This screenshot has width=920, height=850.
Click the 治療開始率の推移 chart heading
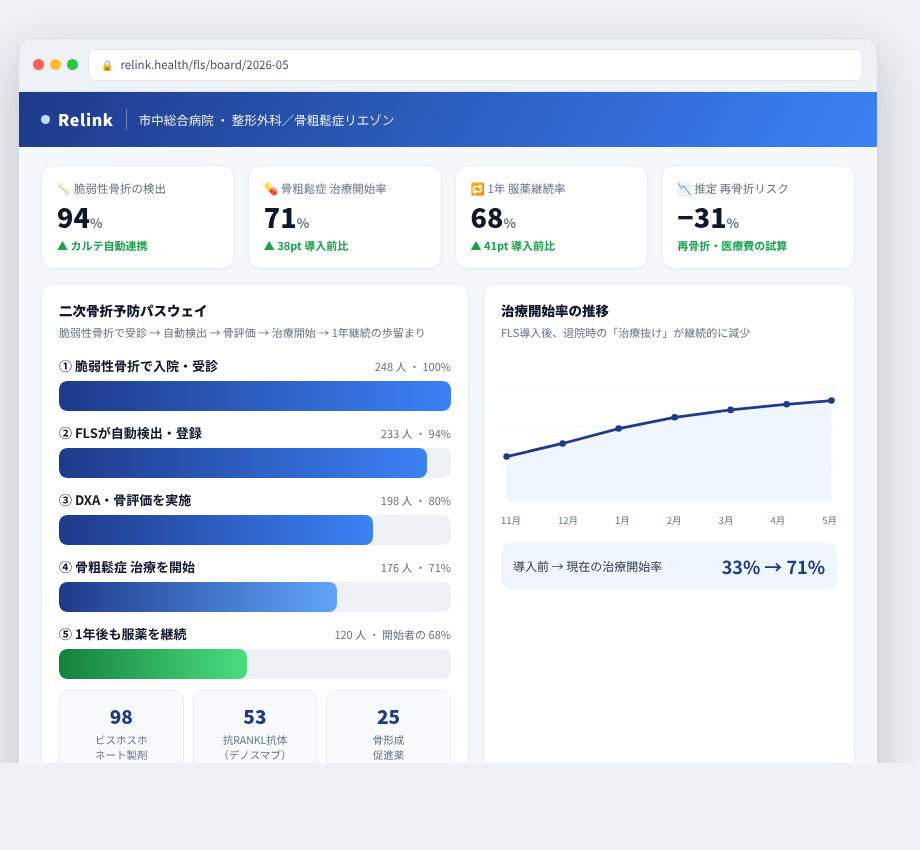point(554,311)
